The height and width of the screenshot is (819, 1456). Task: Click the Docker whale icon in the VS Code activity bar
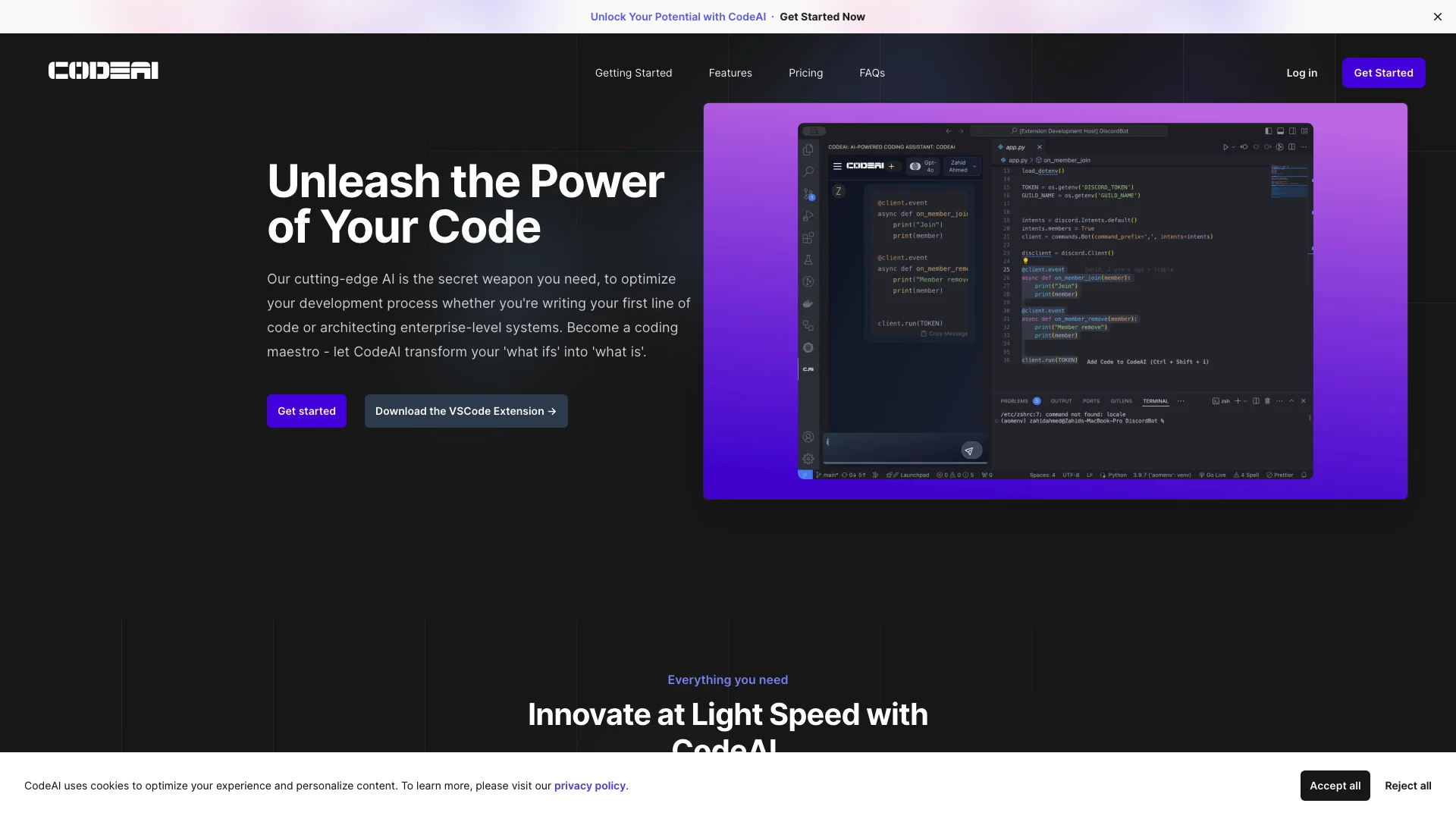pos(808,303)
